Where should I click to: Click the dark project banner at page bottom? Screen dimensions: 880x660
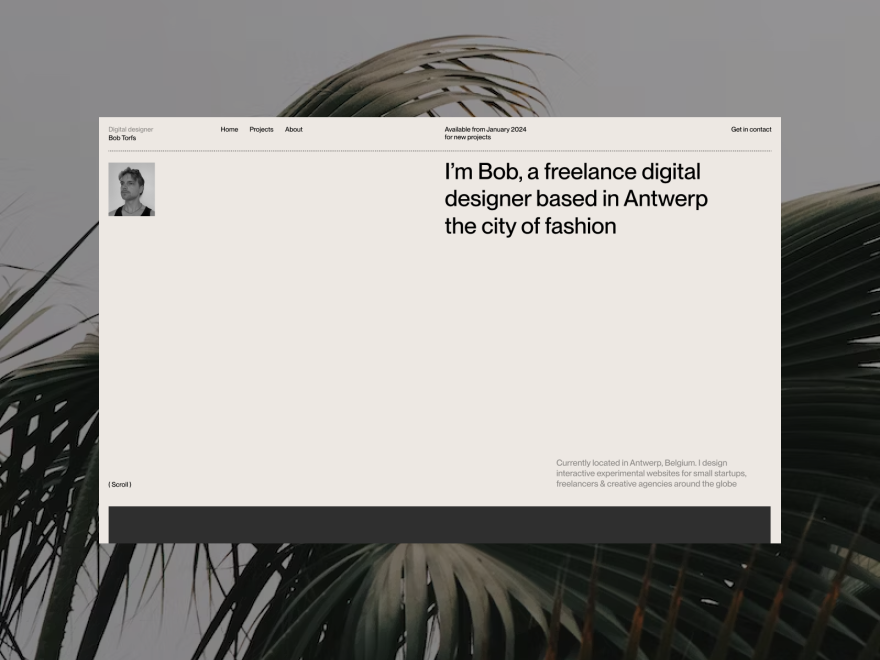click(x=439, y=525)
